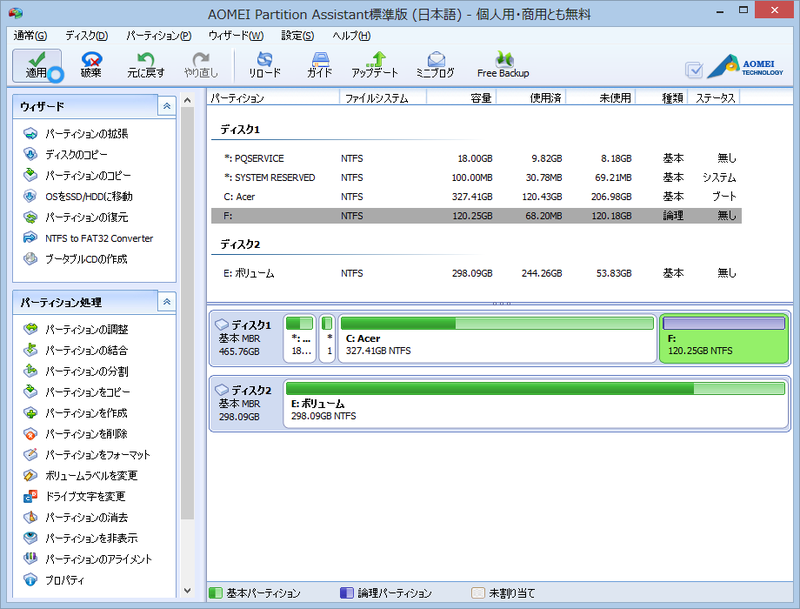Click the アップデート (Update) toolbar icon
This screenshot has width=800, height=609.
pos(374,65)
